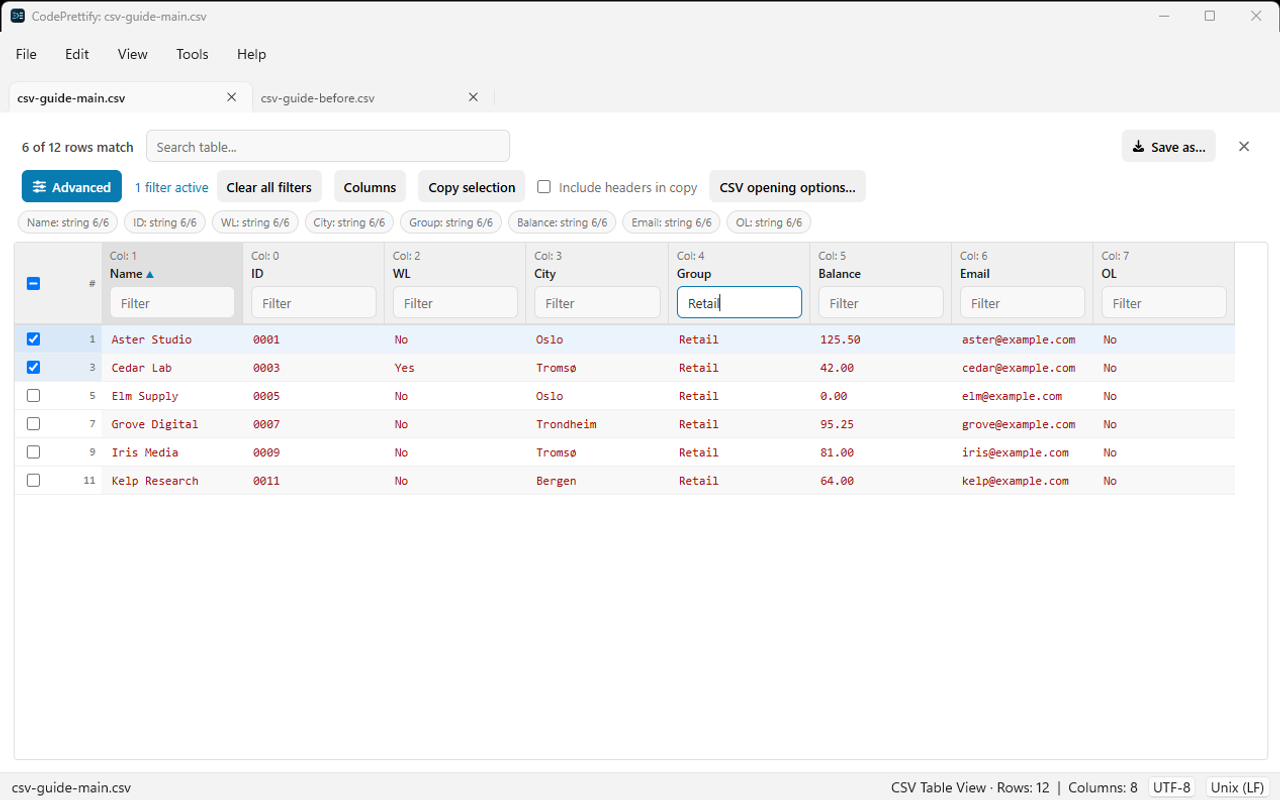Select the aster@example.com cell

[1022, 339]
